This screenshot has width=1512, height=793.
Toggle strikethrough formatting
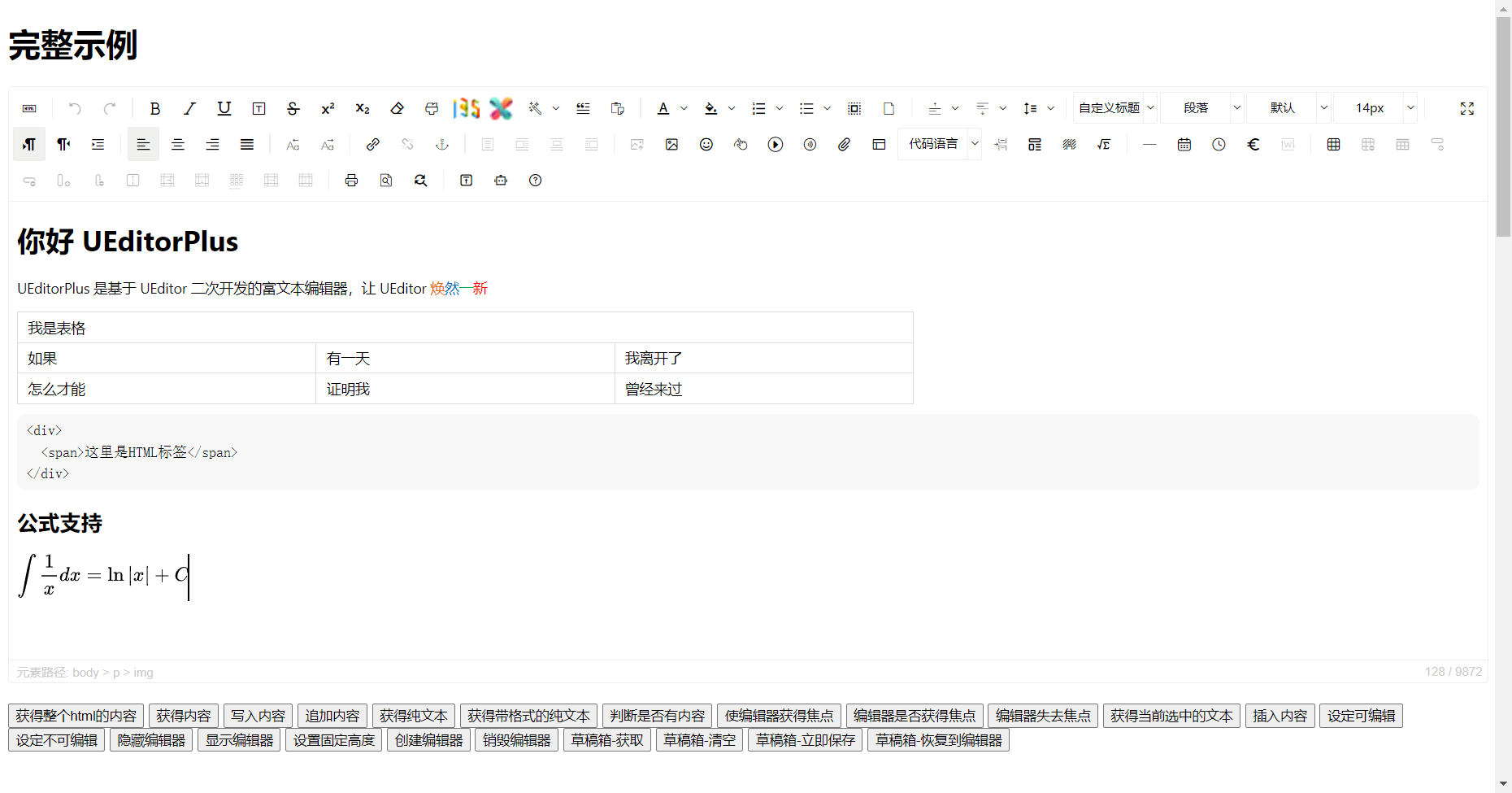tap(293, 108)
